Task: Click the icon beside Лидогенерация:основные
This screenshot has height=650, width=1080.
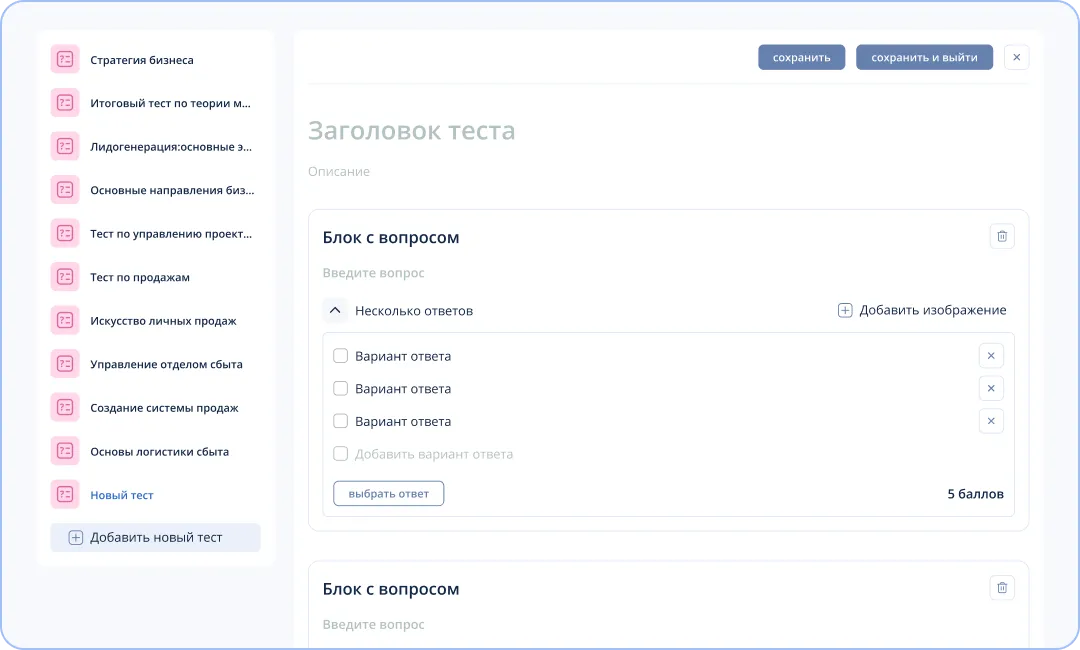Action: click(x=65, y=146)
